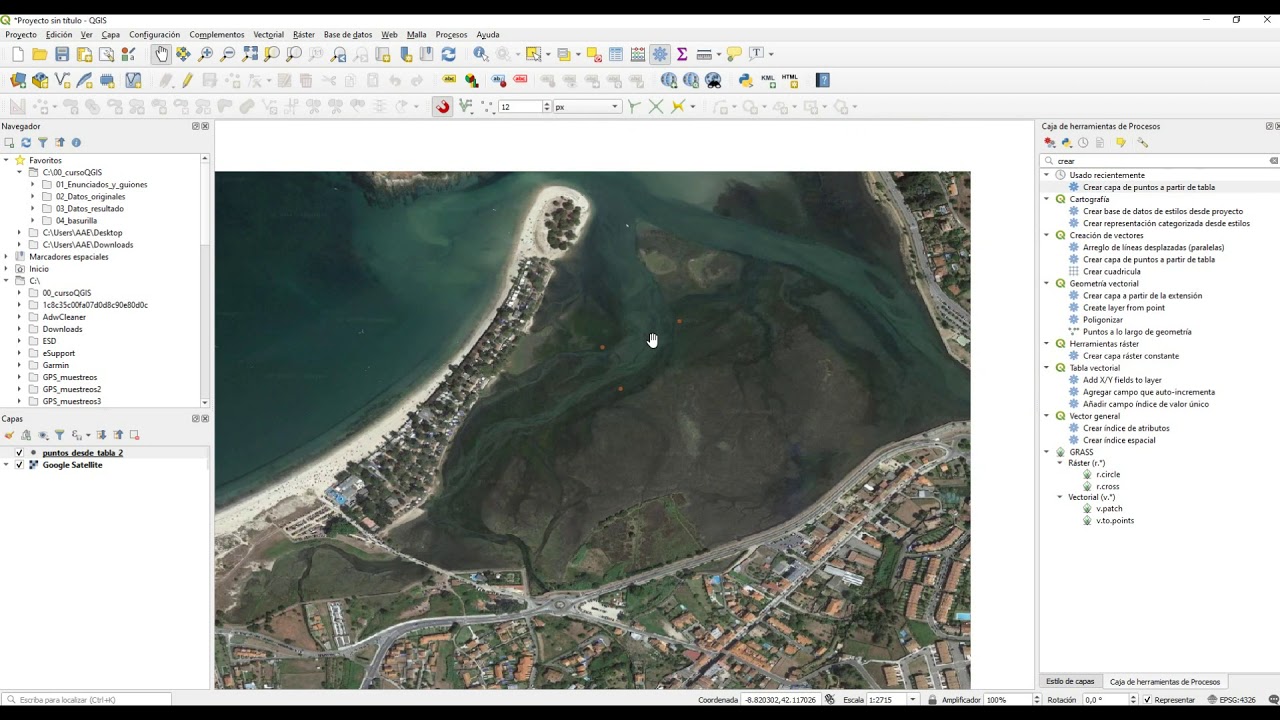Toggle editing pencil icon

point(187,80)
